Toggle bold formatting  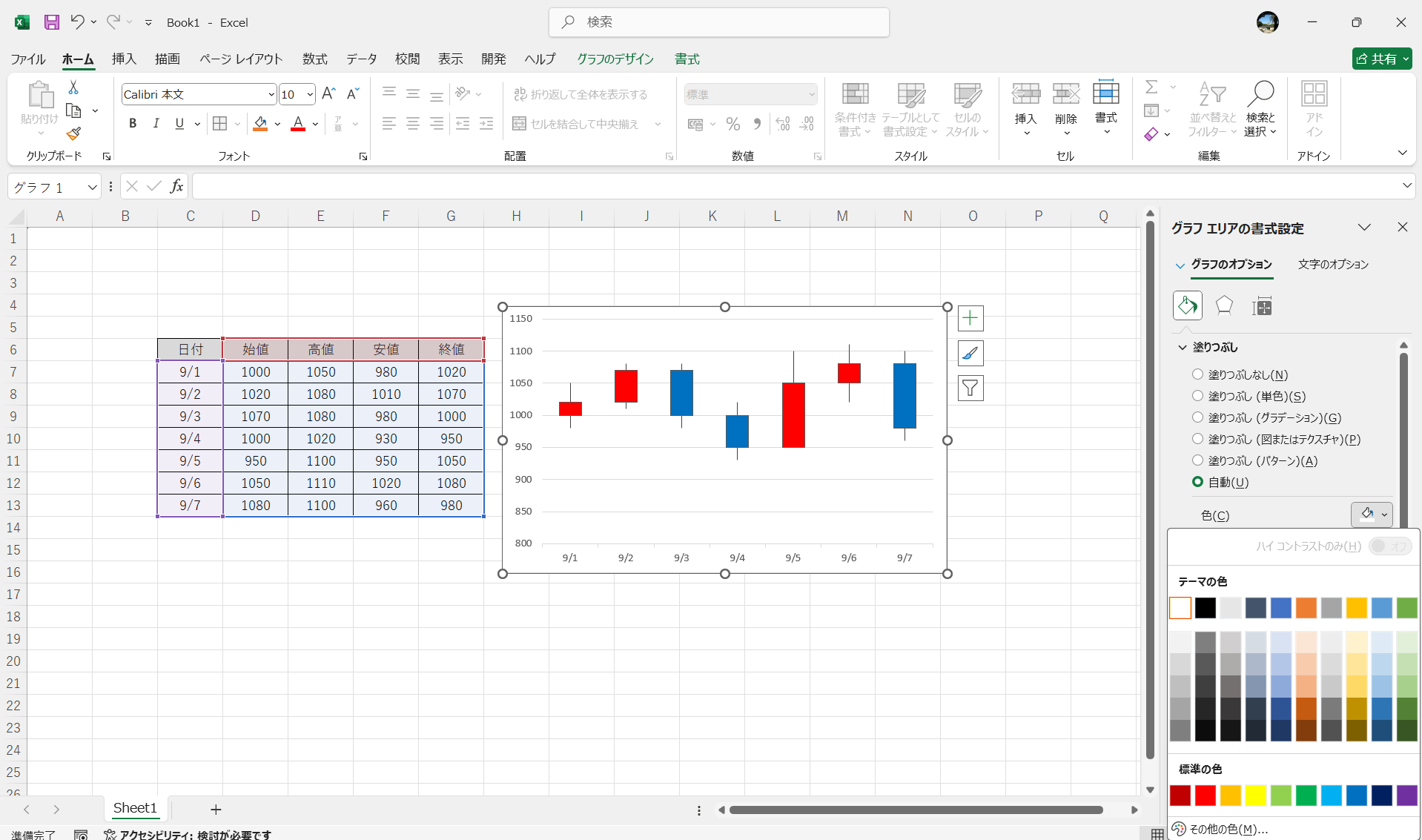click(x=133, y=124)
